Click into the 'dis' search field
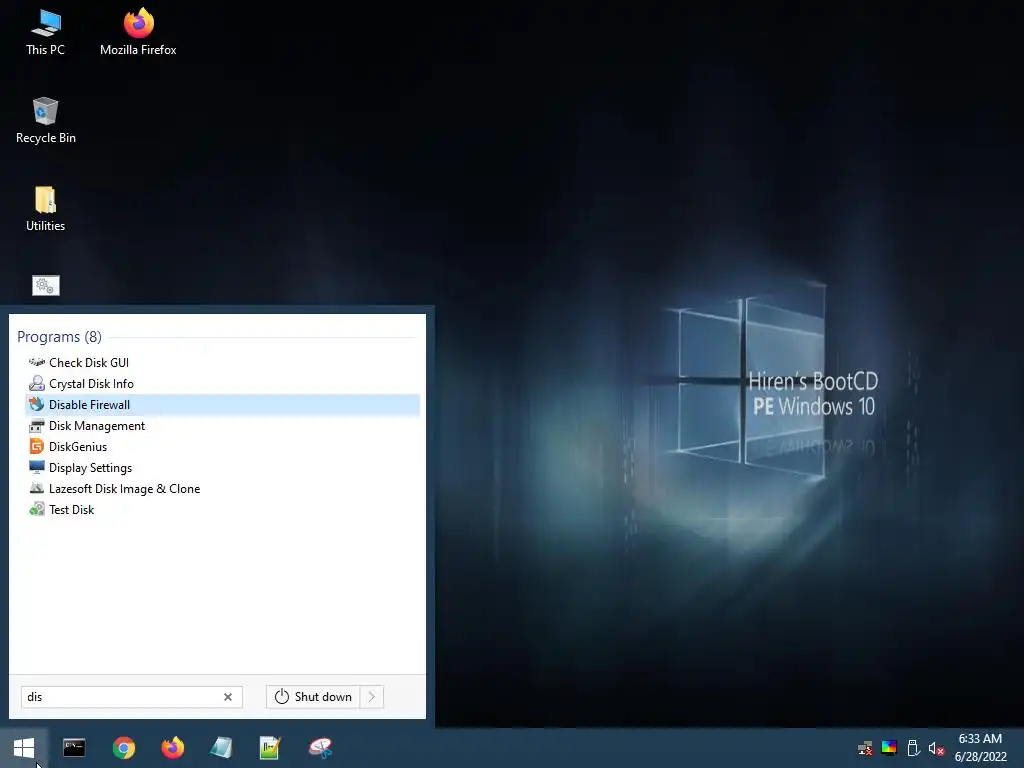 tap(132, 697)
